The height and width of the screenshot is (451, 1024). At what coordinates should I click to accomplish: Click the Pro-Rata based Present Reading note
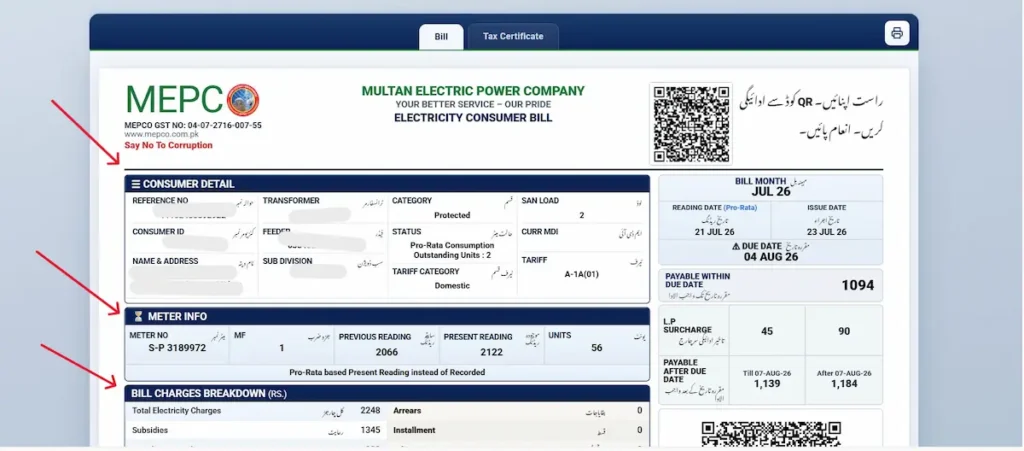(x=387, y=373)
